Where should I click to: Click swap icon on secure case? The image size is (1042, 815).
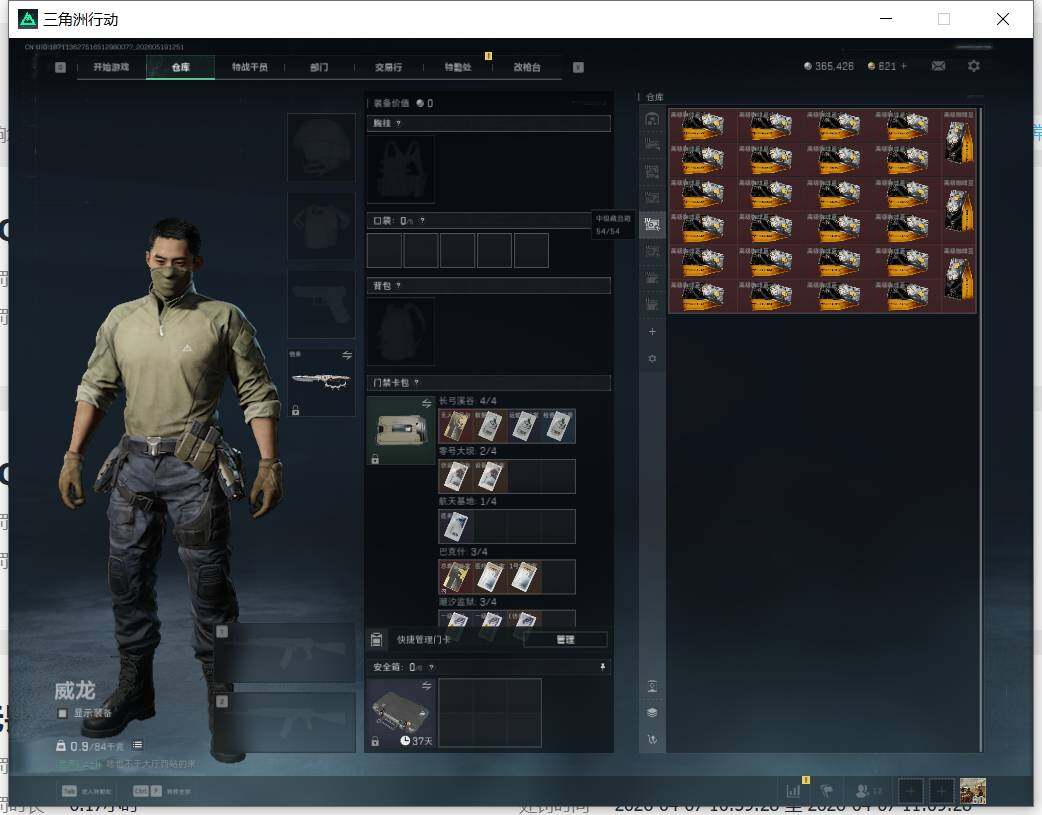coord(427,685)
